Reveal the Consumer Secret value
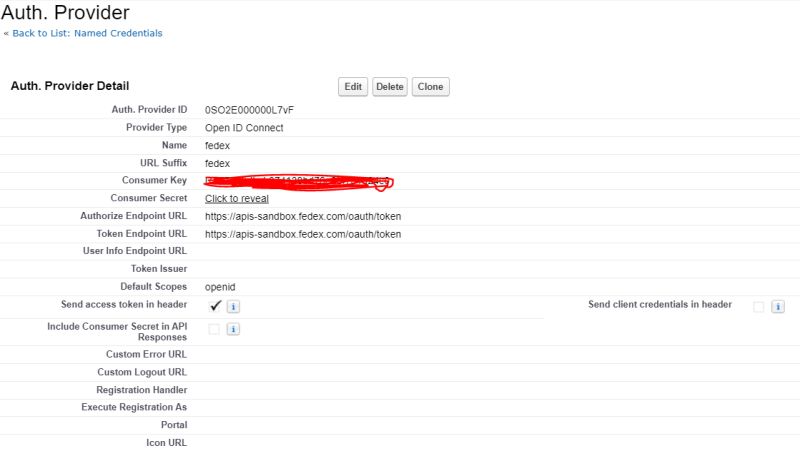This screenshot has height=456, width=800. click(x=237, y=198)
